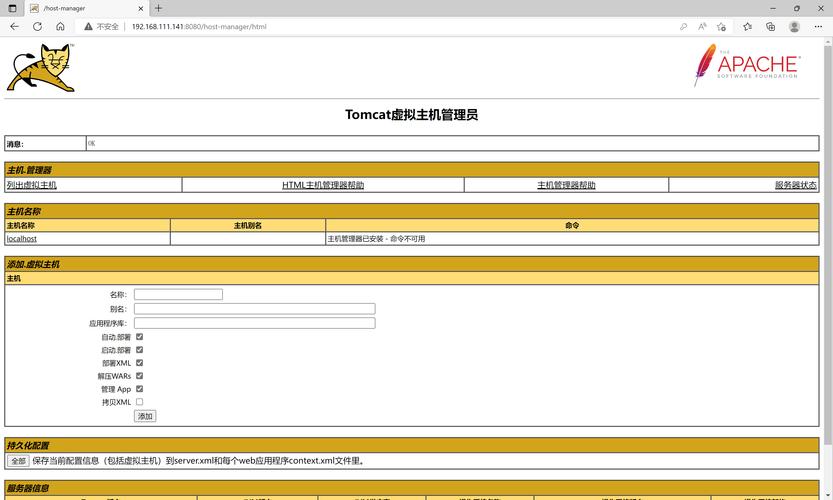833x500 pixels.
Task: Go back to the previous page
Action: point(14,27)
